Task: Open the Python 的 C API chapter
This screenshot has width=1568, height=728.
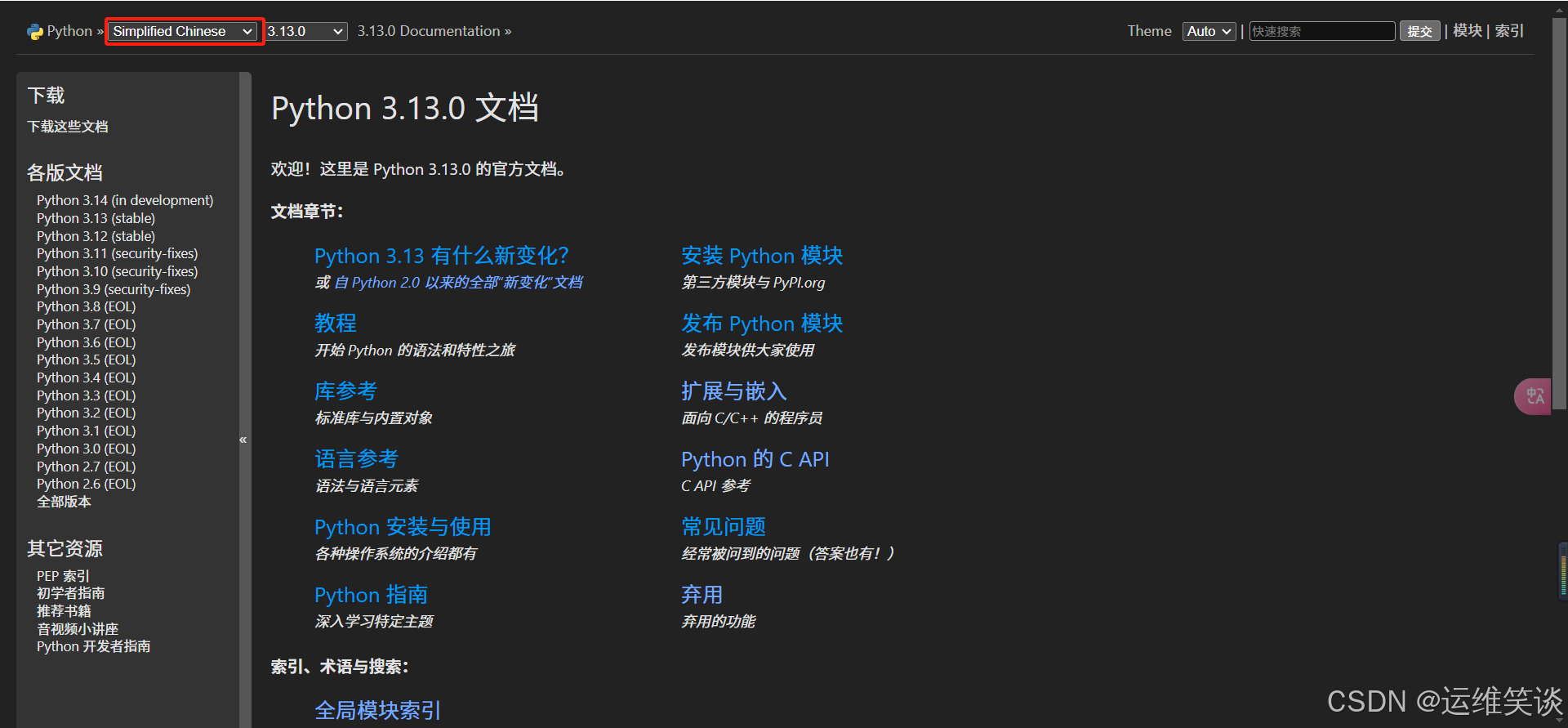Action: tap(755, 459)
